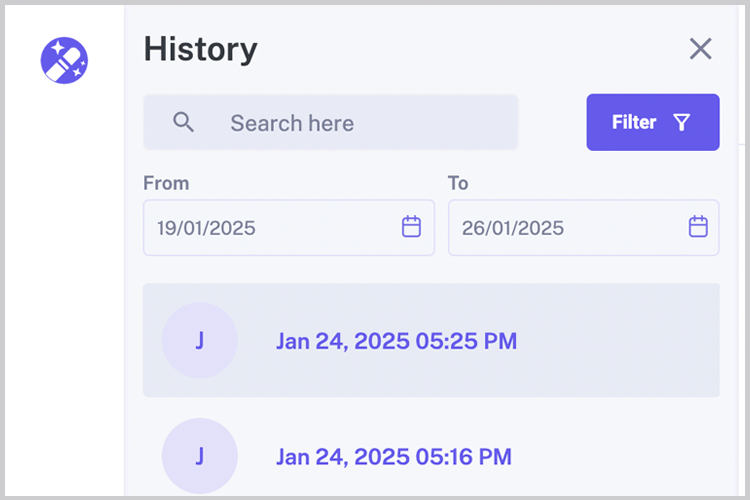Close the History panel
The height and width of the screenshot is (500, 750).
pyautogui.click(x=700, y=49)
